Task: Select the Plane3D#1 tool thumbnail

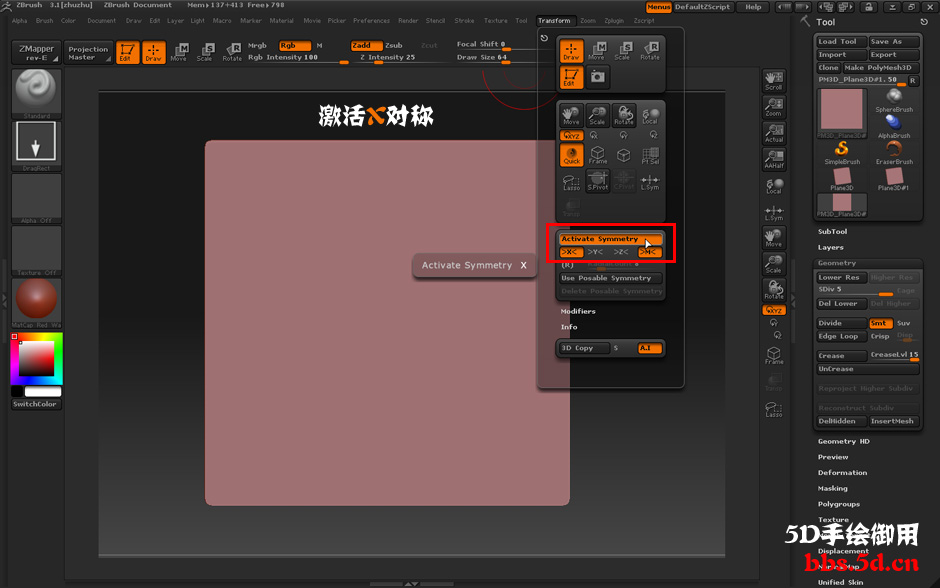Action: coord(894,179)
